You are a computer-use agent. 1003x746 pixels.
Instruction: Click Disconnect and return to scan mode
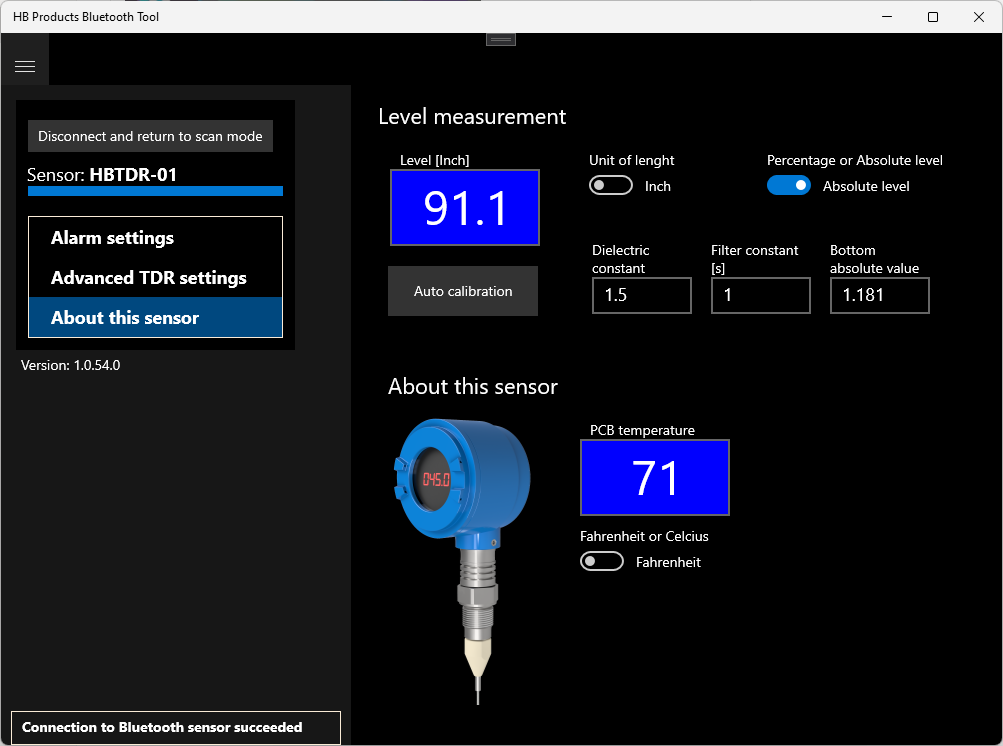point(150,136)
